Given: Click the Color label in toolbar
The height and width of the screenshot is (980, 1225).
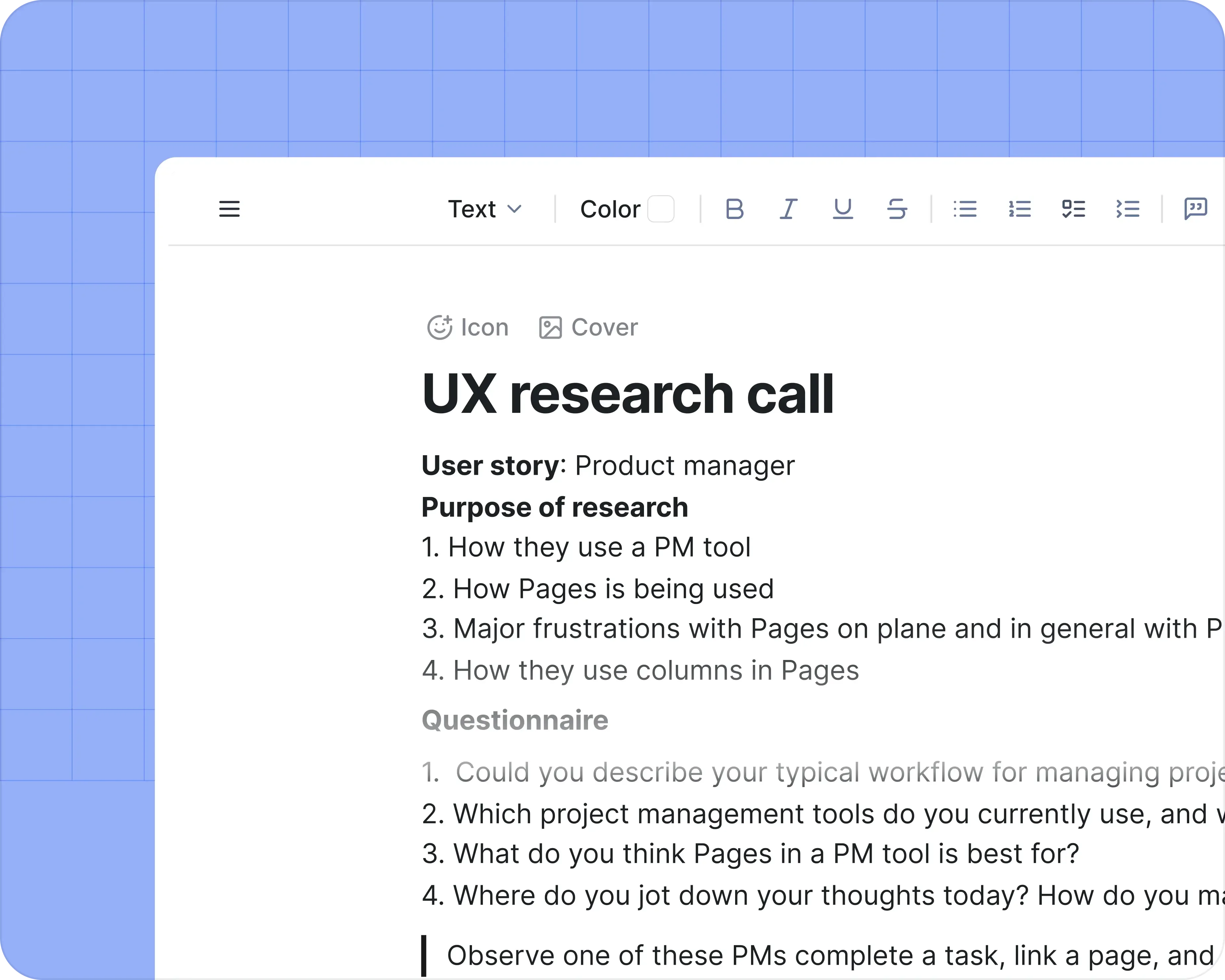Looking at the screenshot, I should (610, 209).
